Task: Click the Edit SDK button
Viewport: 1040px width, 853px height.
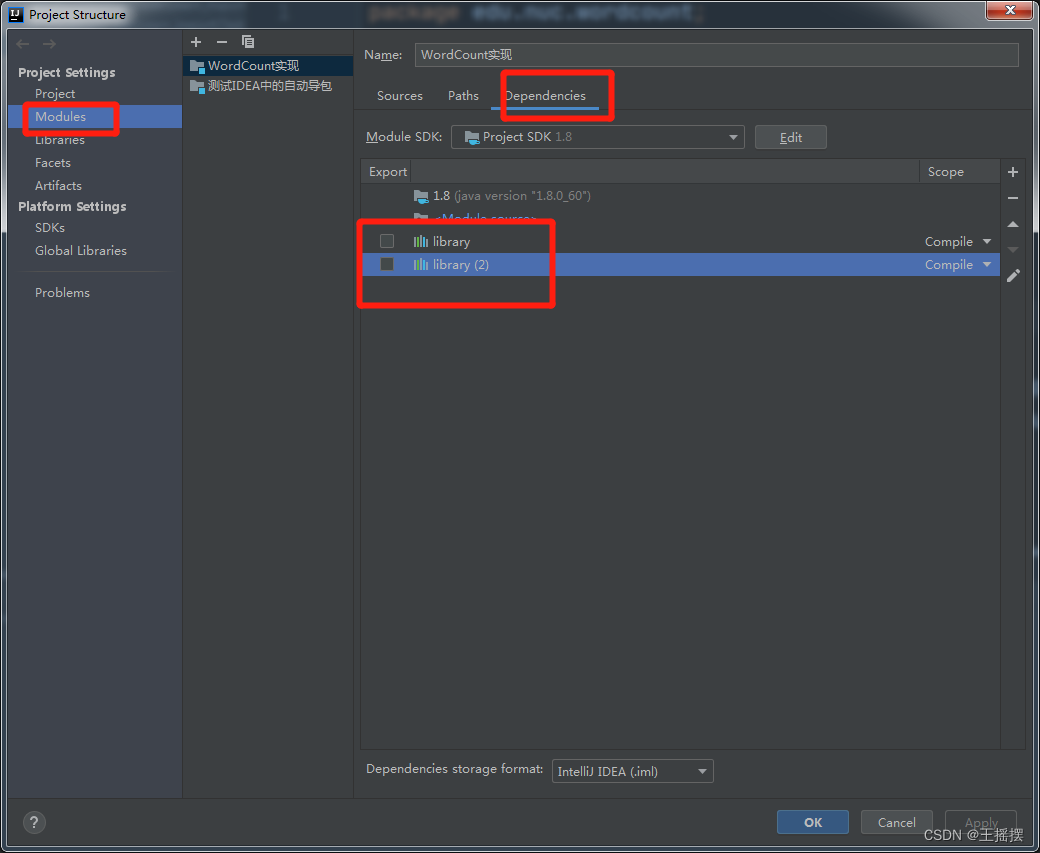Action: (791, 137)
